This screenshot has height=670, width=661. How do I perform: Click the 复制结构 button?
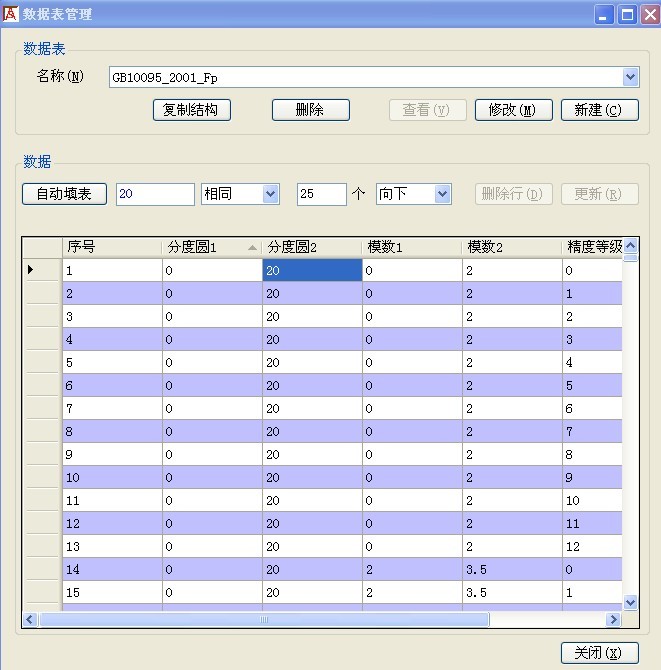[192, 110]
